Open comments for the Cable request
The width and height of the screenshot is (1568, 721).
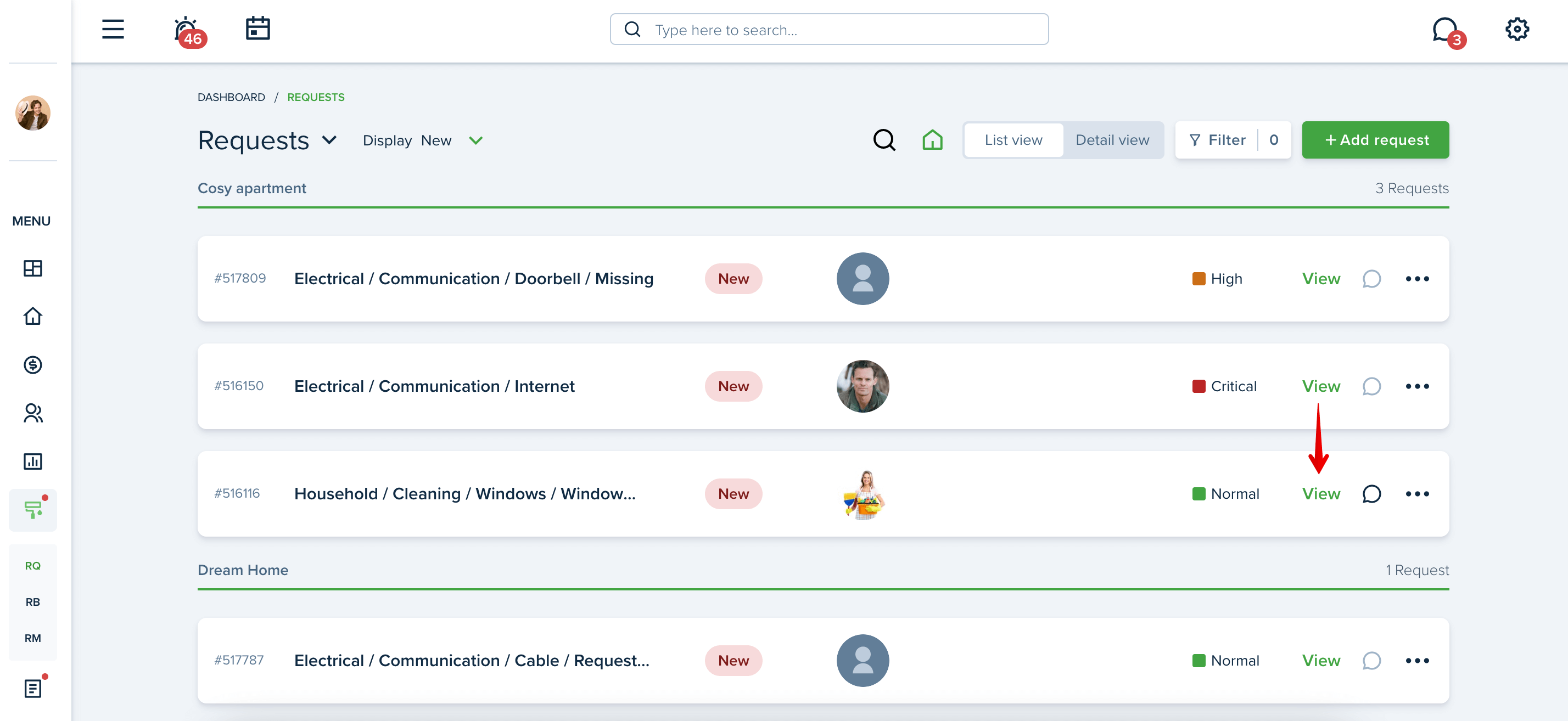click(1371, 661)
